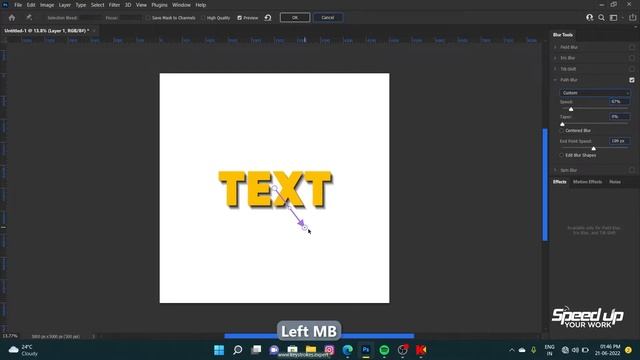Click the End Point Speed value field
640x360 pixels.
(620, 141)
